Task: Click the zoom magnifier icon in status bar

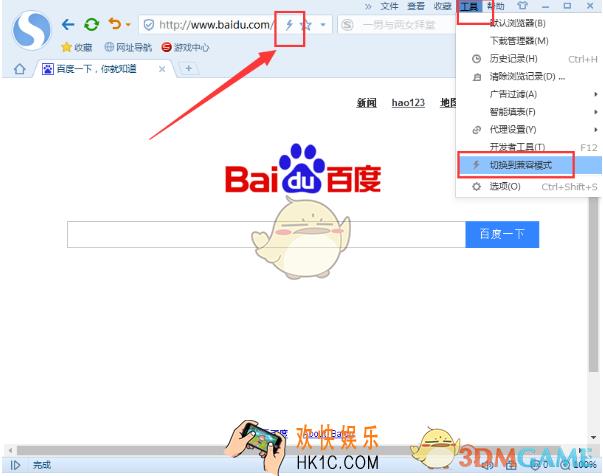Action: click(565, 465)
